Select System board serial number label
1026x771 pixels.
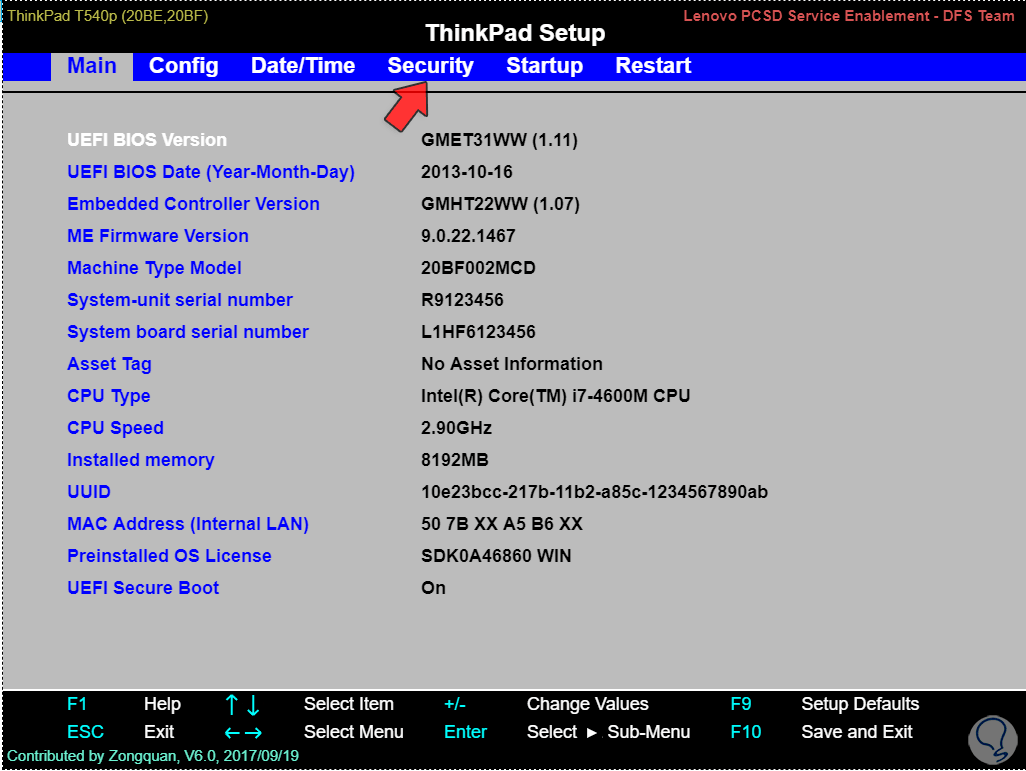(188, 332)
